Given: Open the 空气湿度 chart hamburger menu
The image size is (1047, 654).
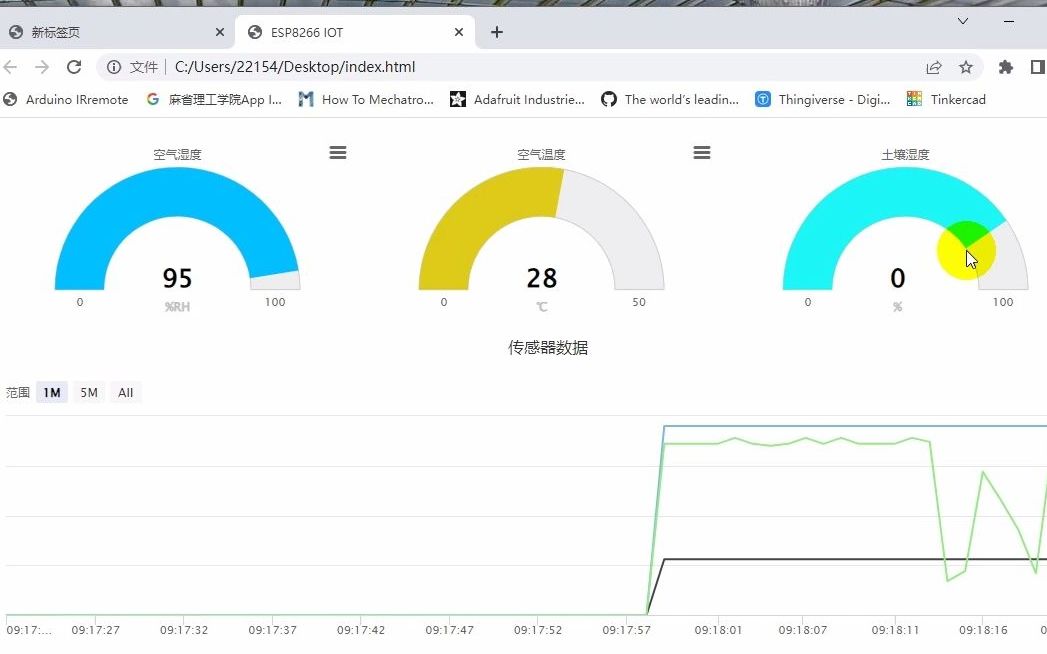Looking at the screenshot, I should pyautogui.click(x=338, y=152).
